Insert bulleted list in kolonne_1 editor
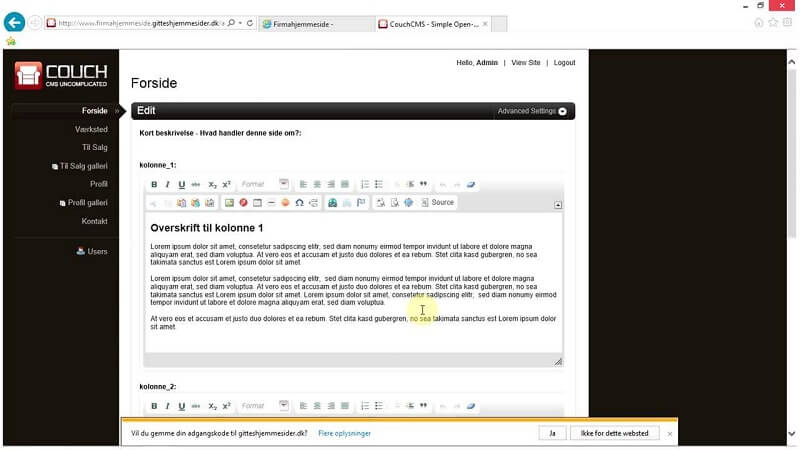800x450 pixels. 379,184
